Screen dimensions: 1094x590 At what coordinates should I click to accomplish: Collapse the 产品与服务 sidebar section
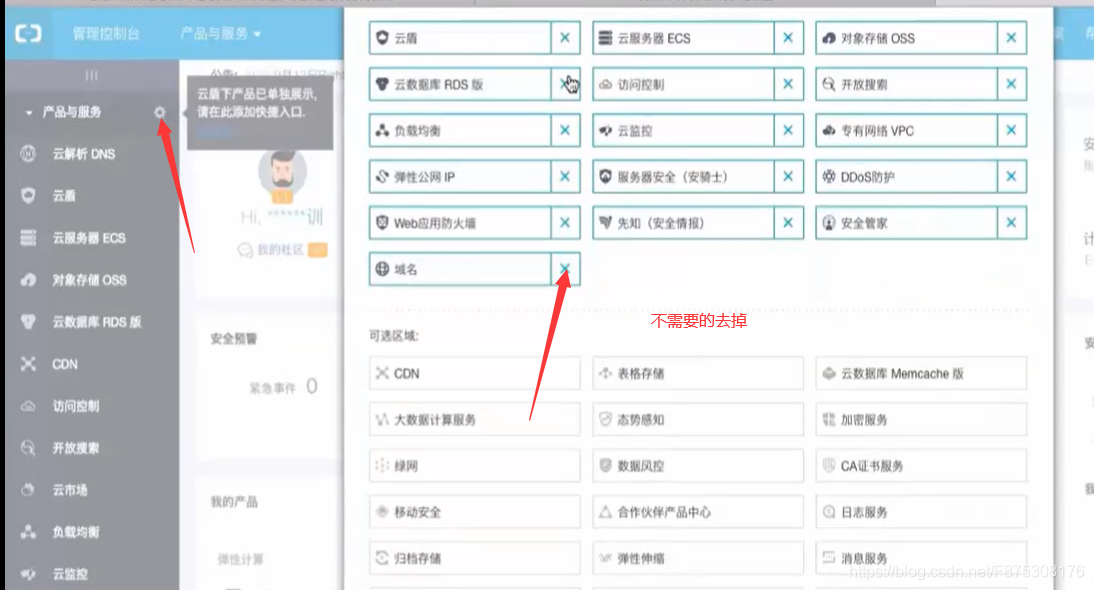click(29, 112)
